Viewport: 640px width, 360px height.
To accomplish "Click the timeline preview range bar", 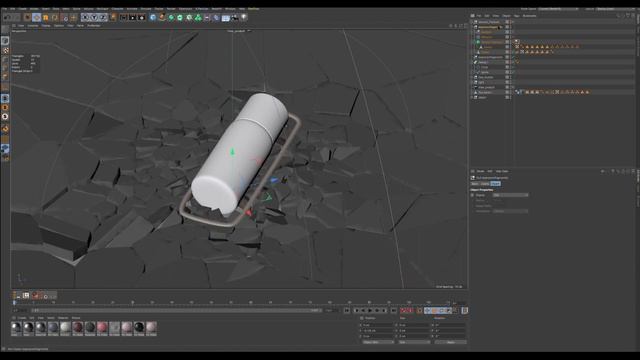I will (176, 311).
